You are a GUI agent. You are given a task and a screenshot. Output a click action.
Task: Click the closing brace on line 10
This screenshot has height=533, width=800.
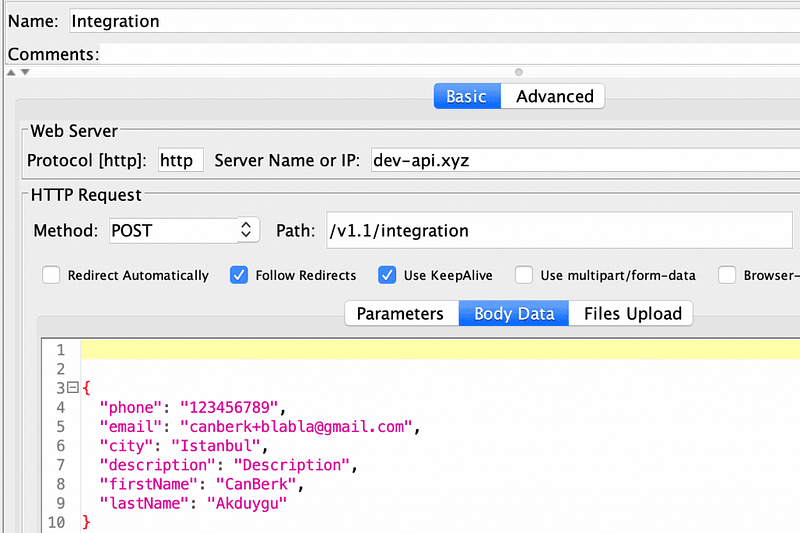point(86,522)
